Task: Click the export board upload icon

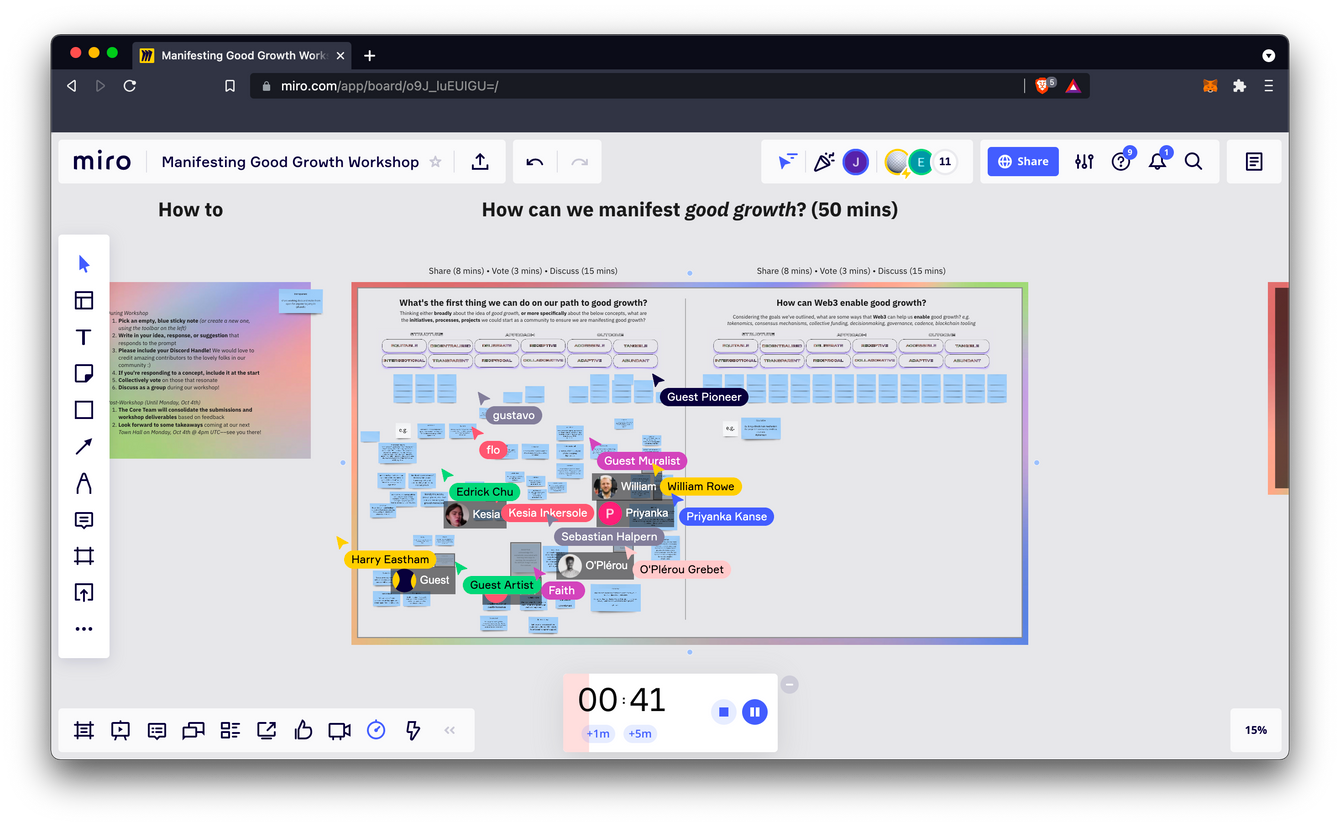Action: point(480,162)
